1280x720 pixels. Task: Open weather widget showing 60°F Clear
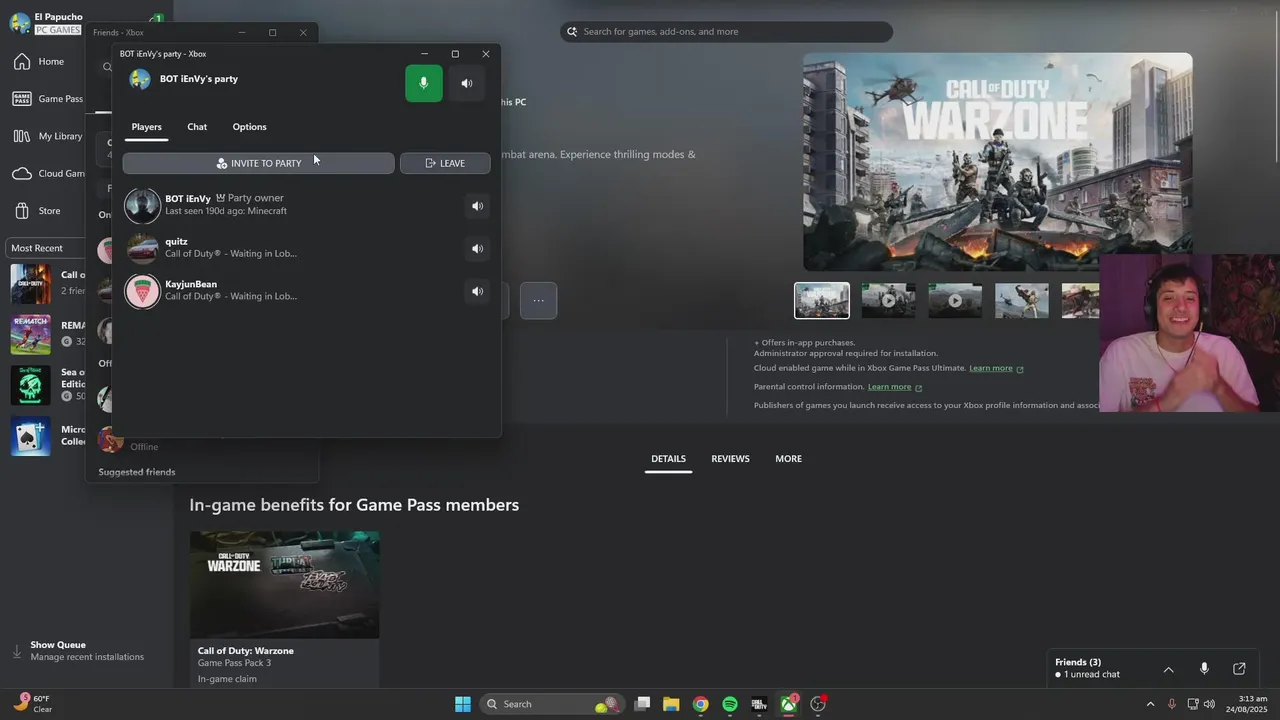(32, 704)
